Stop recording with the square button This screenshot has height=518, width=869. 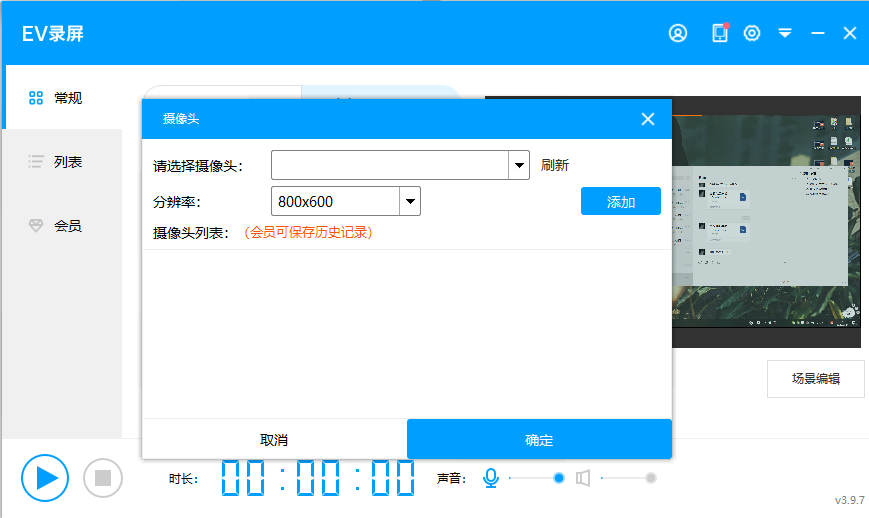click(x=103, y=478)
